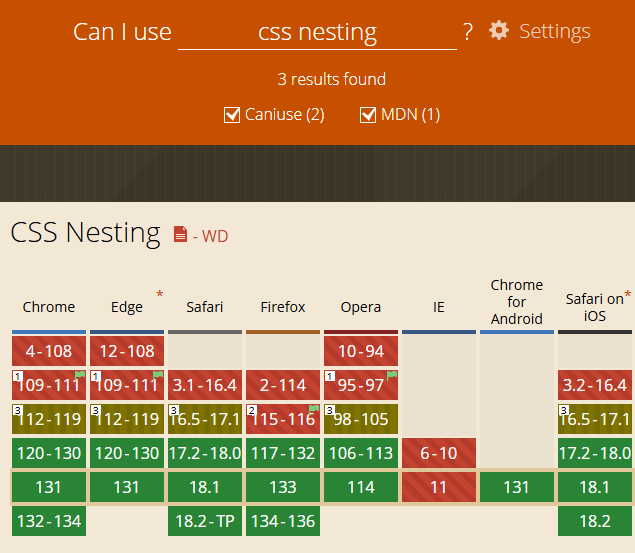Select the IE browser column header

(439, 307)
